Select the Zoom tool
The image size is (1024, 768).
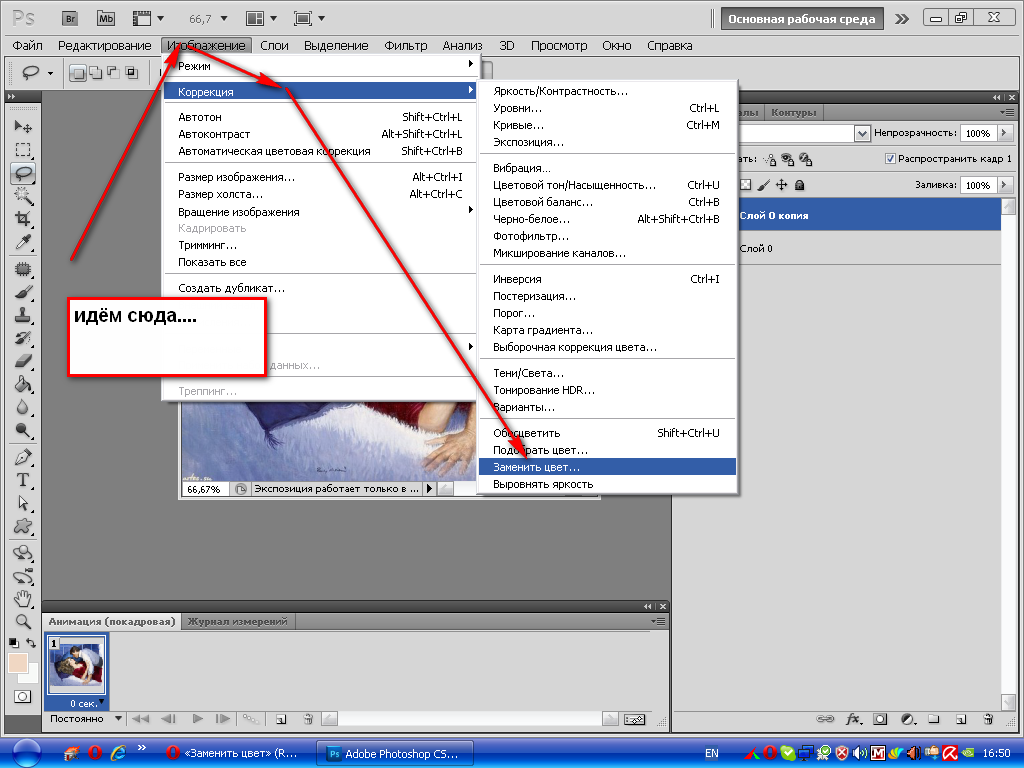[x=24, y=621]
